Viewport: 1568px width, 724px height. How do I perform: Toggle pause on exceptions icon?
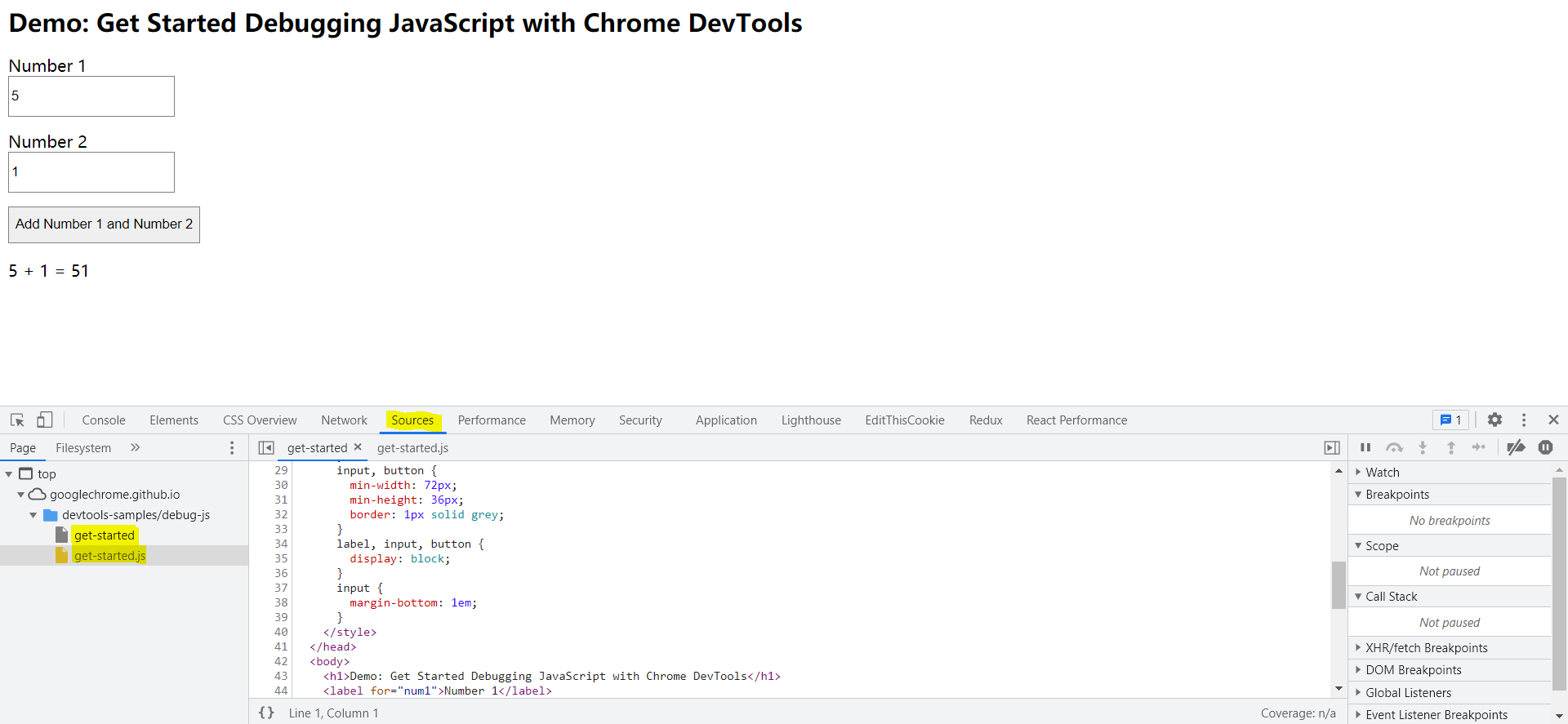click(1545, 447)
